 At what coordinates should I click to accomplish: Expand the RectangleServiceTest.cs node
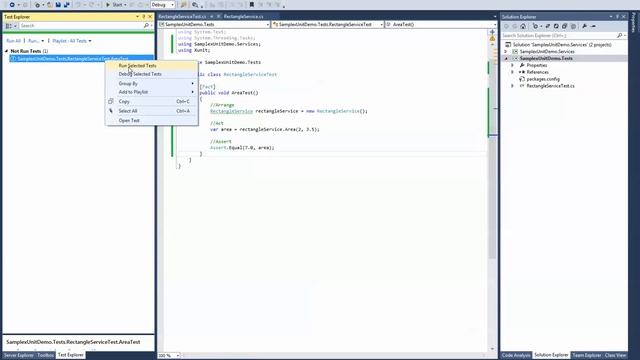(x=513, y=86)
